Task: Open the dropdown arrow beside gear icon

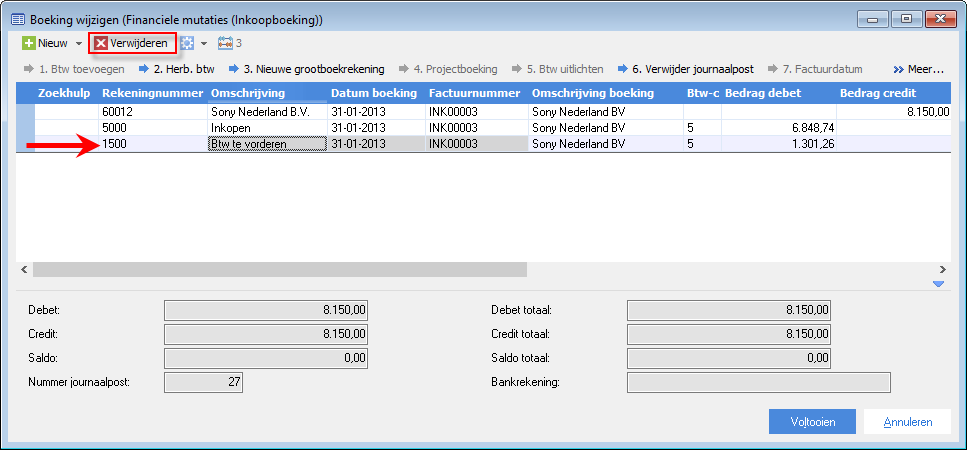Action: point(204,44)
